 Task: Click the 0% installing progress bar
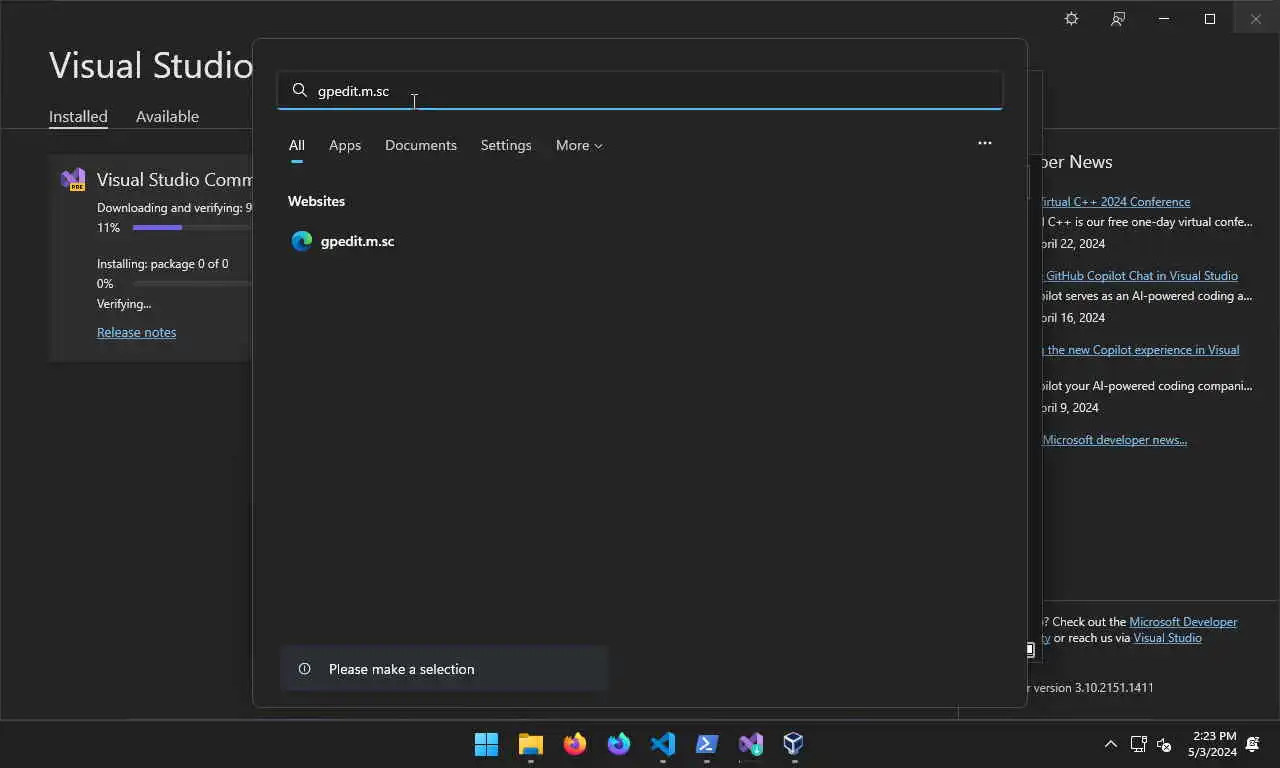tap(192, 284)
